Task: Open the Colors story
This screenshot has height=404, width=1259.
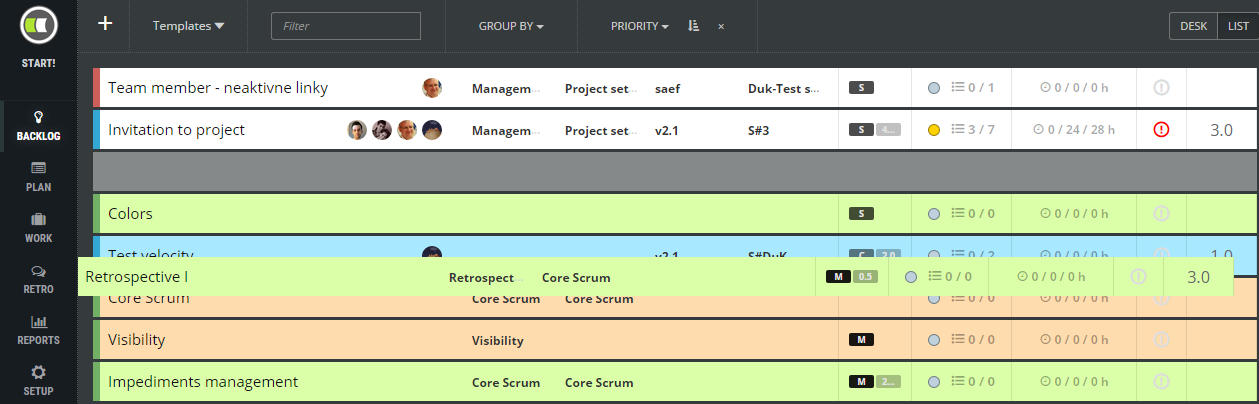Action: click(x=130, y=214)
